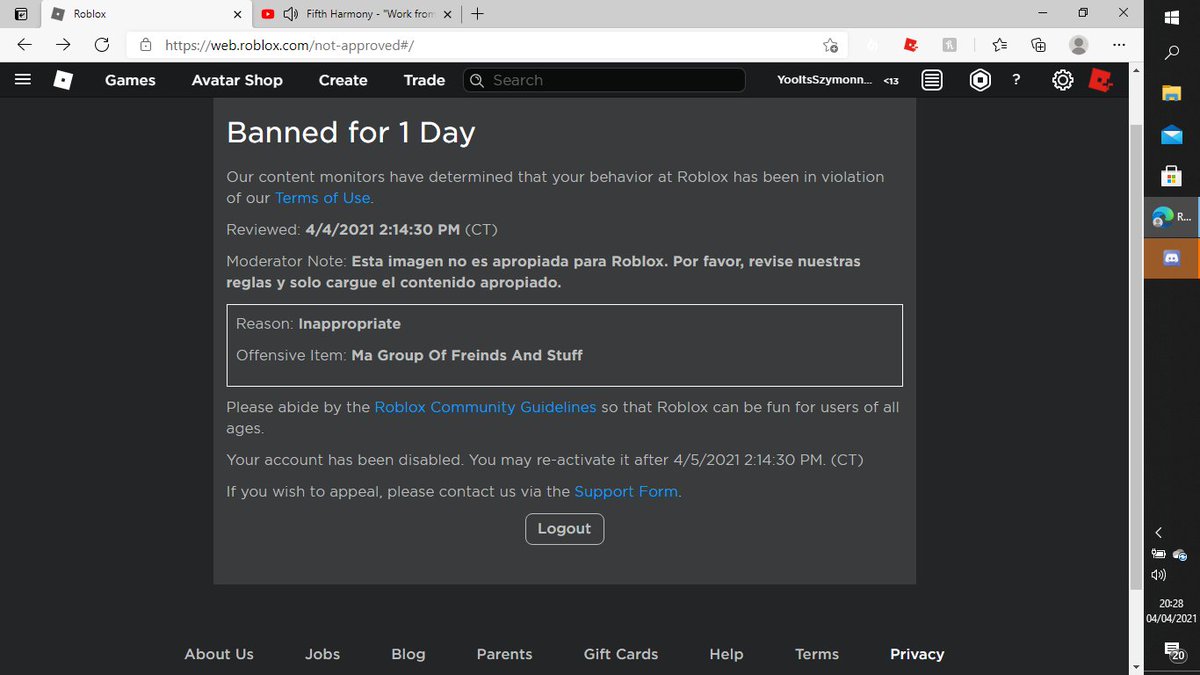The height and width of the screenshot is (675, 1200).
Task: Click the red Roblox extension in browser toolbar
Action: [x=911, y=44]
